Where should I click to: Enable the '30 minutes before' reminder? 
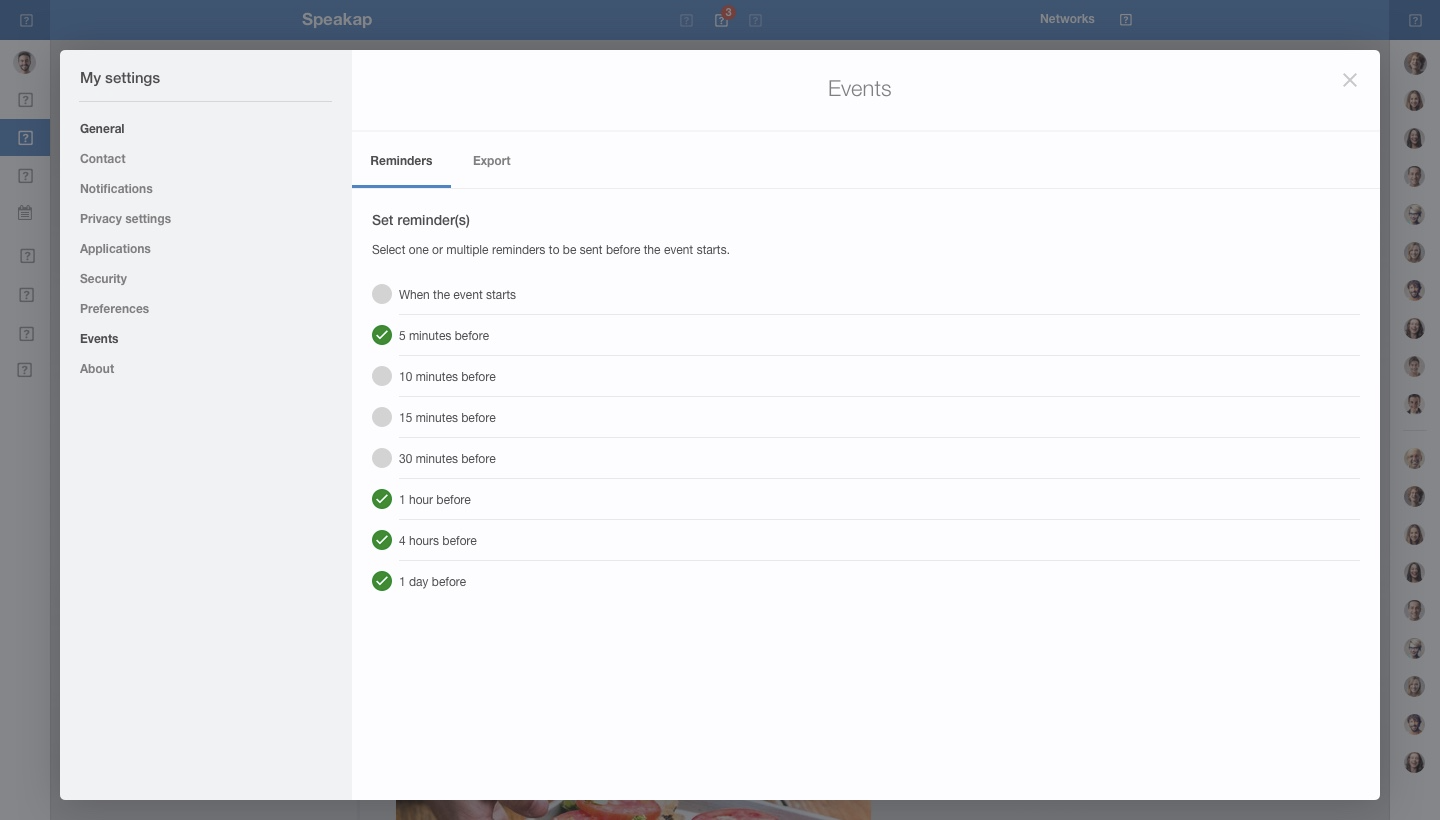(x=382, y=458)
